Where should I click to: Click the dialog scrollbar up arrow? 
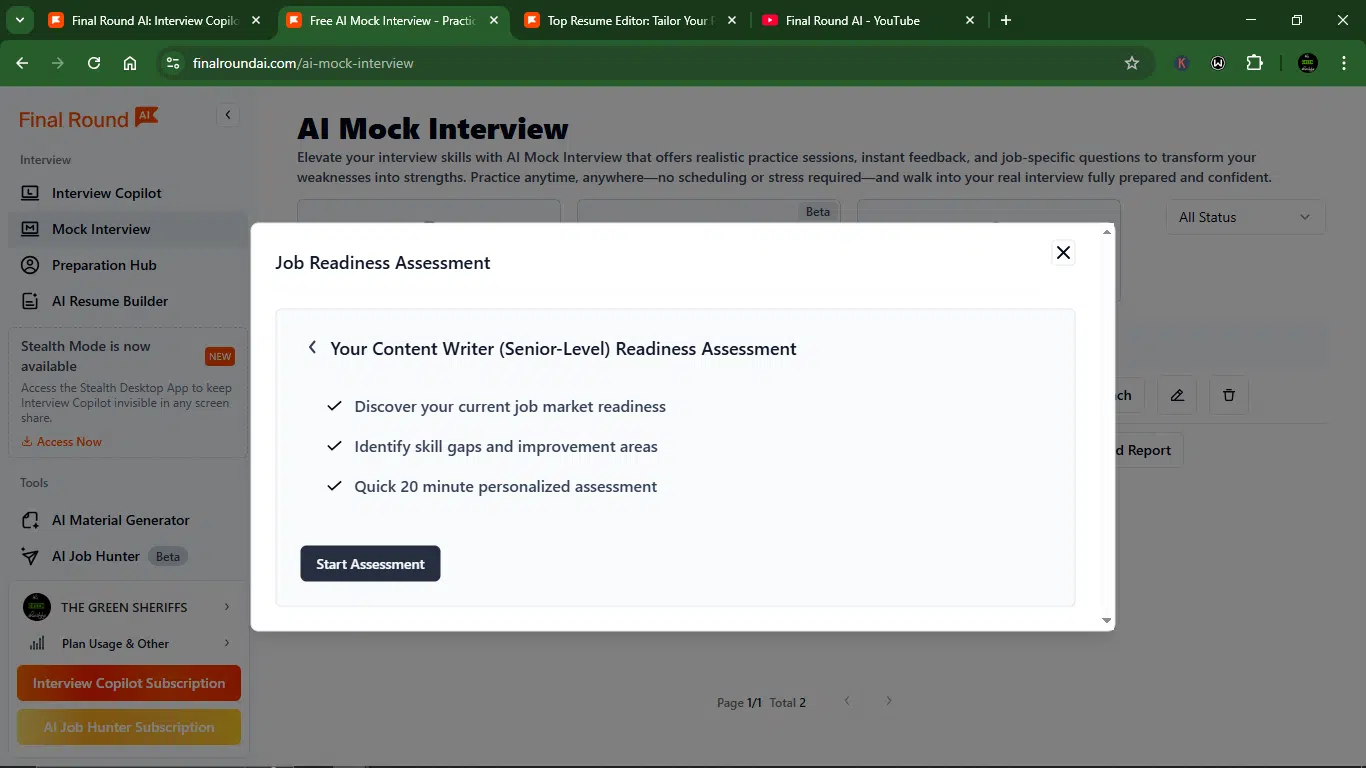[x=1106, y=232]
